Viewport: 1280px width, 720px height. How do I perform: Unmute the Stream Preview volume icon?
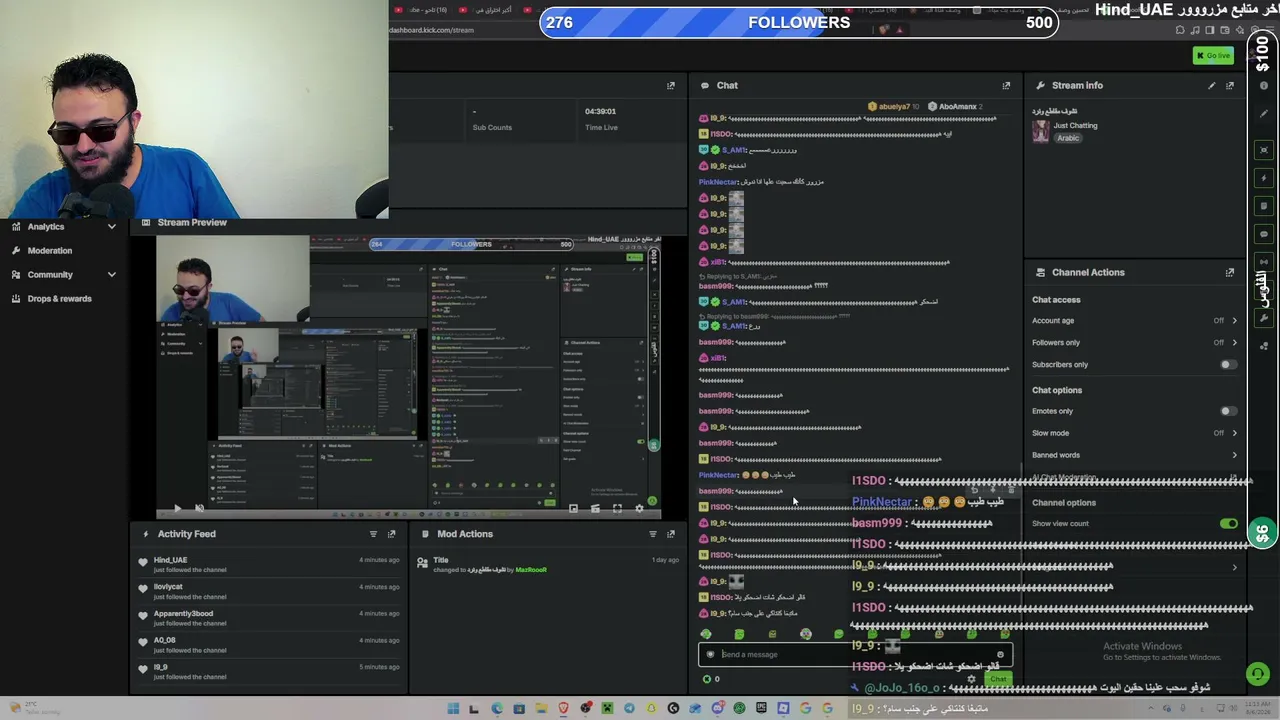click(x=200, y=508)
